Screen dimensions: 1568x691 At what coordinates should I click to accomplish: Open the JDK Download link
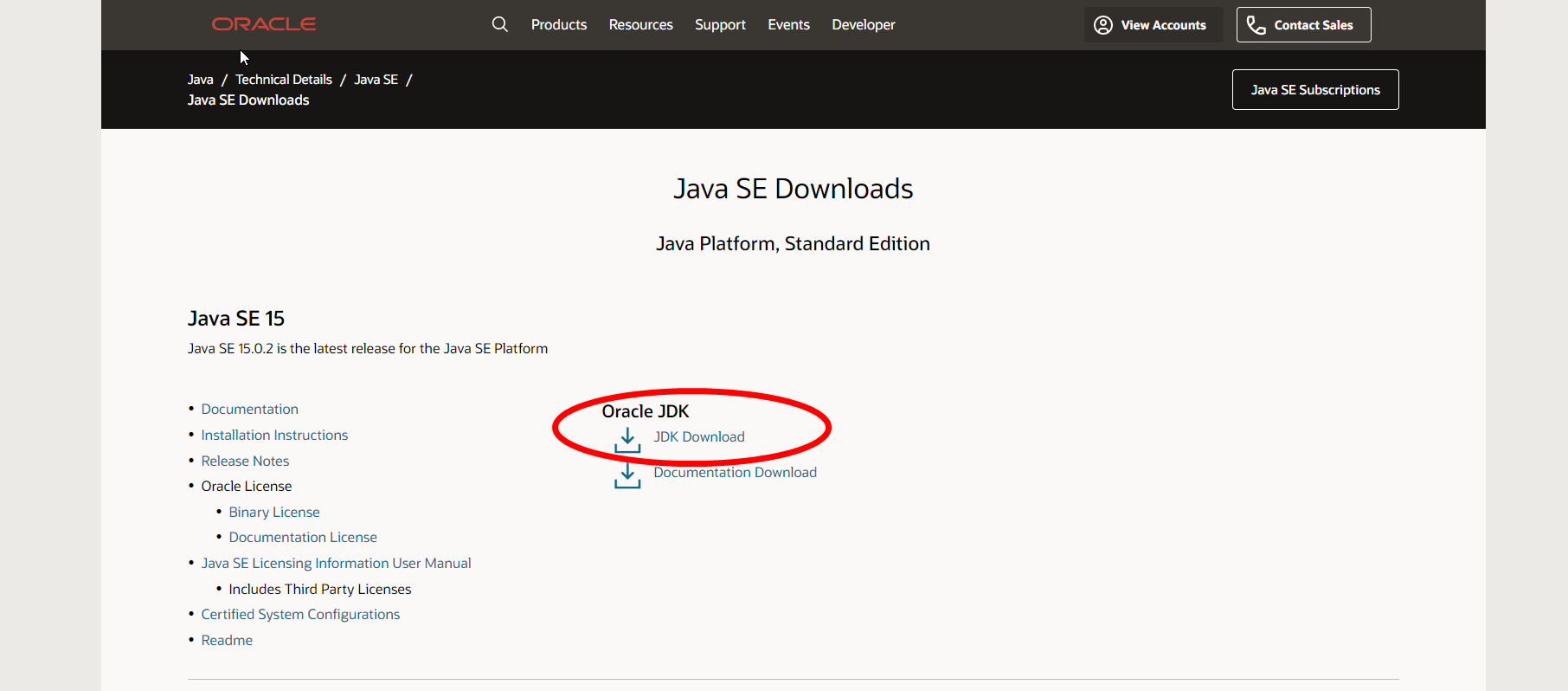point(699,436)
